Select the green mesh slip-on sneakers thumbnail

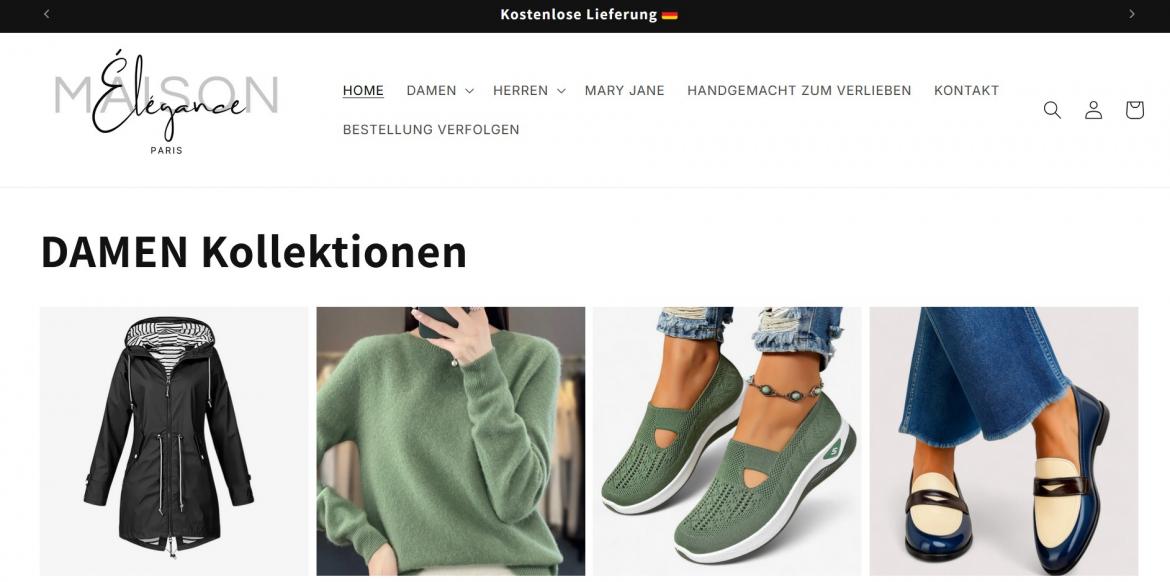pyautogui.click(x=727, y=441)
